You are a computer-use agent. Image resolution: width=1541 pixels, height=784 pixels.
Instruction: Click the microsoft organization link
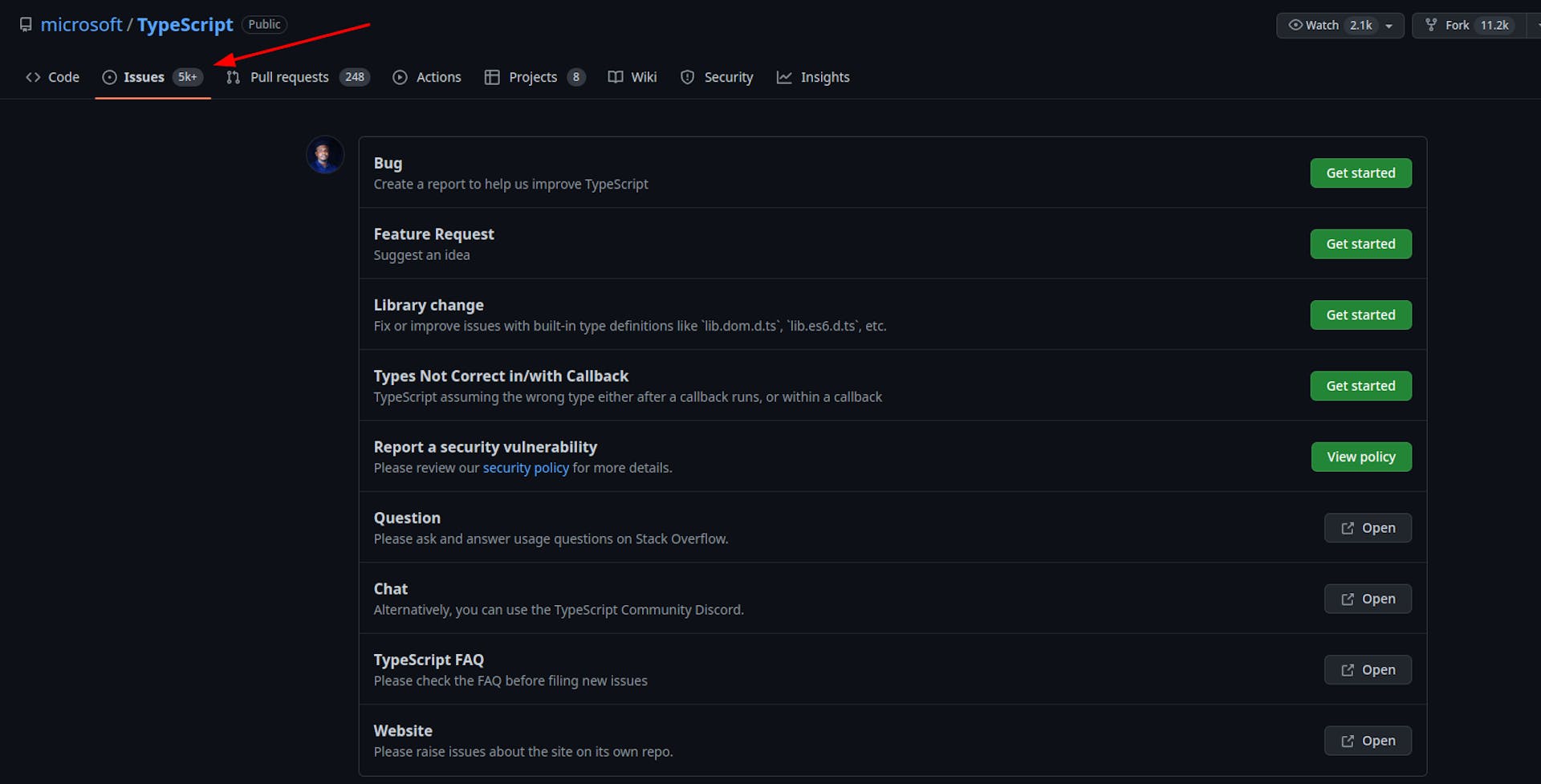[81, 25]
